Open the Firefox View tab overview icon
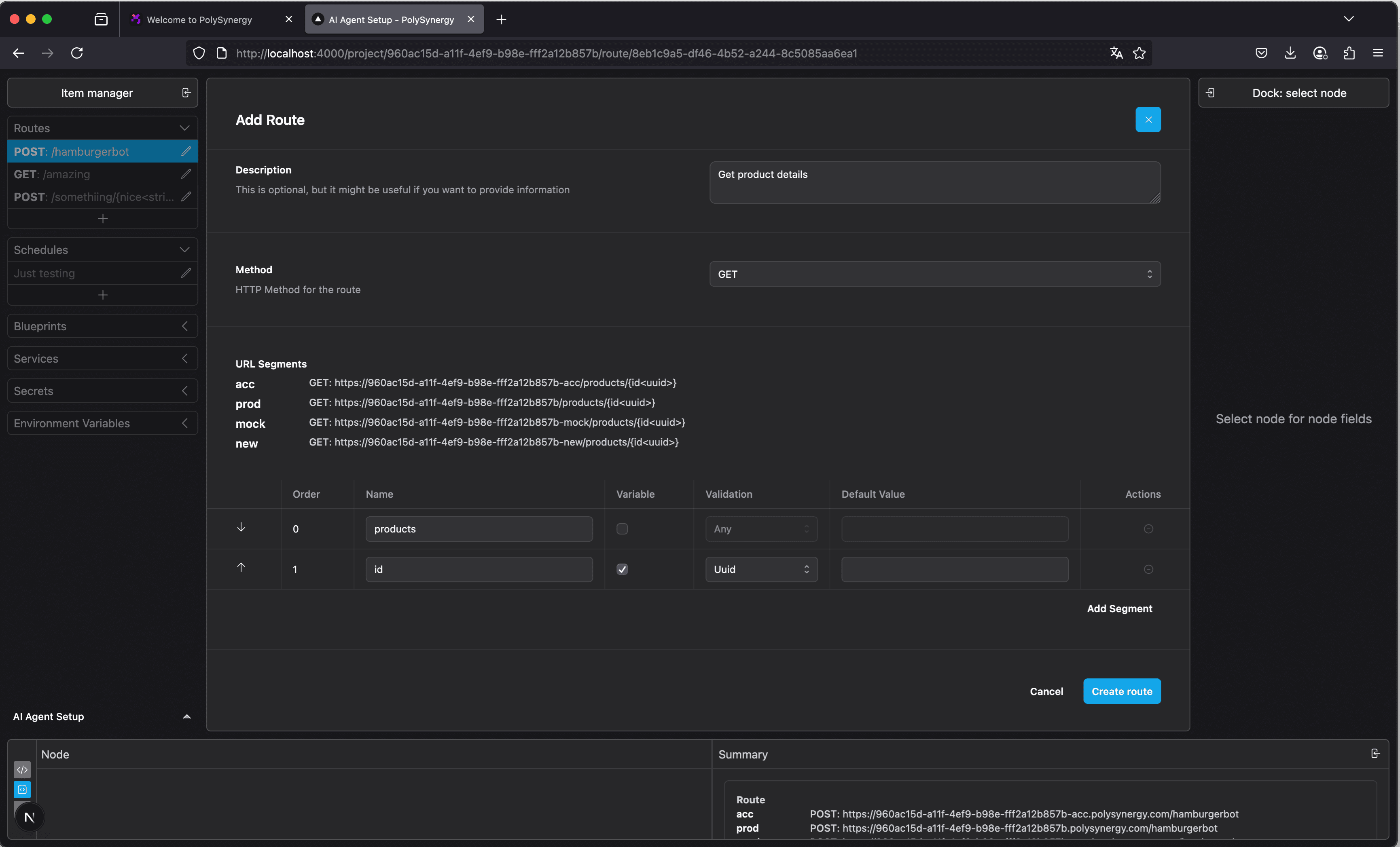 [x=101, y=19]
